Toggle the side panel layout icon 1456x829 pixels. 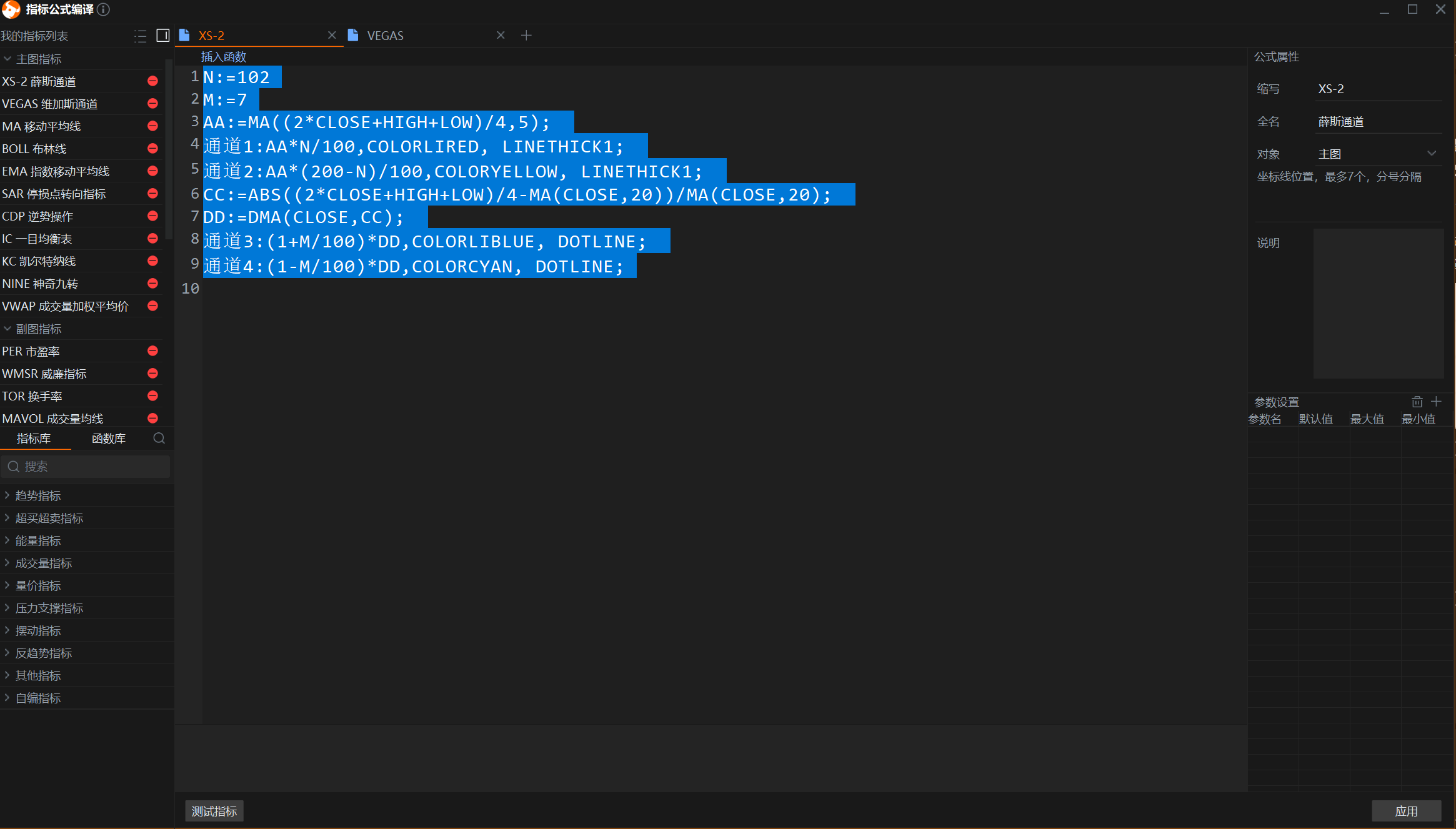[x=163, y=36]
